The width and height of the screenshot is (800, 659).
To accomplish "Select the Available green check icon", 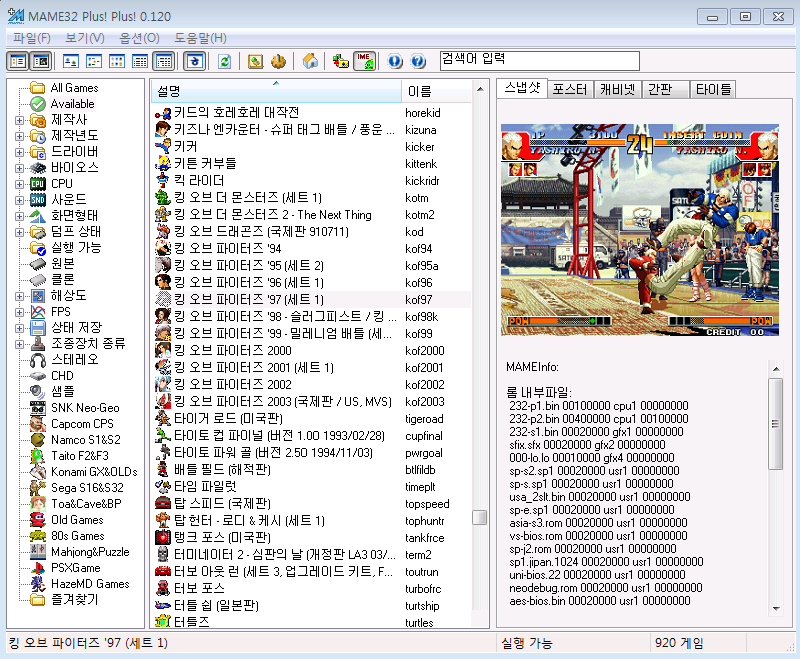I will click(38, 104).
